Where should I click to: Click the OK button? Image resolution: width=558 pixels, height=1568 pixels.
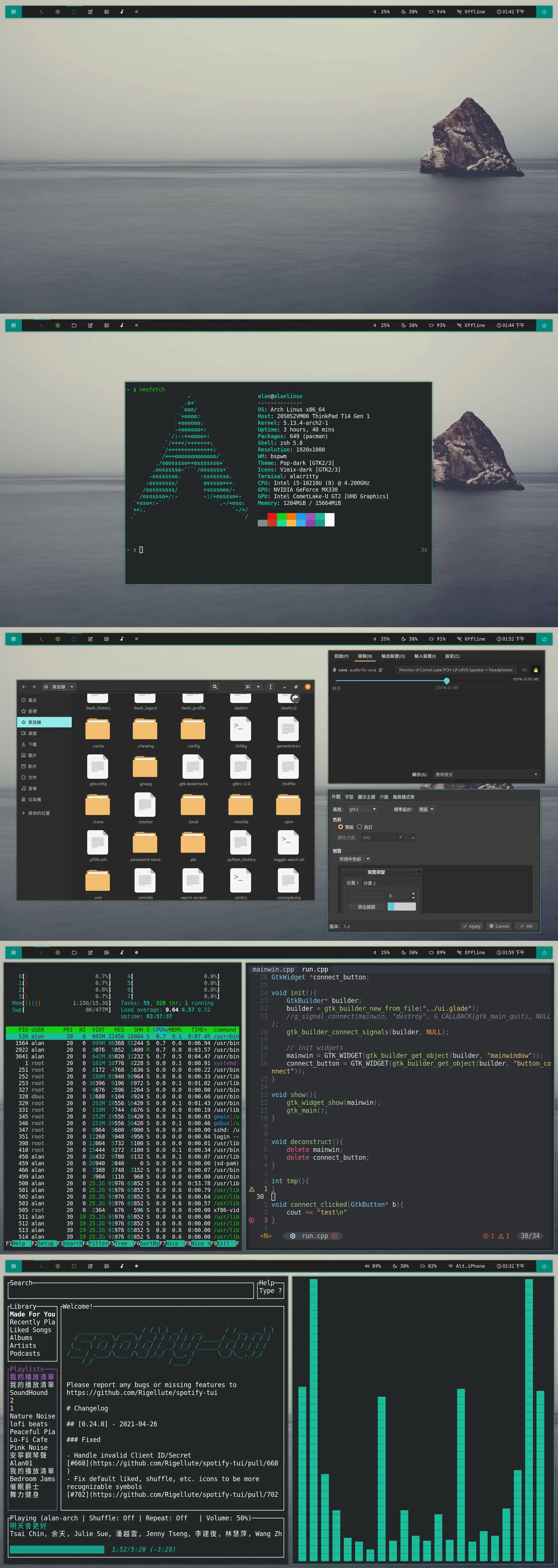[526, 927]
